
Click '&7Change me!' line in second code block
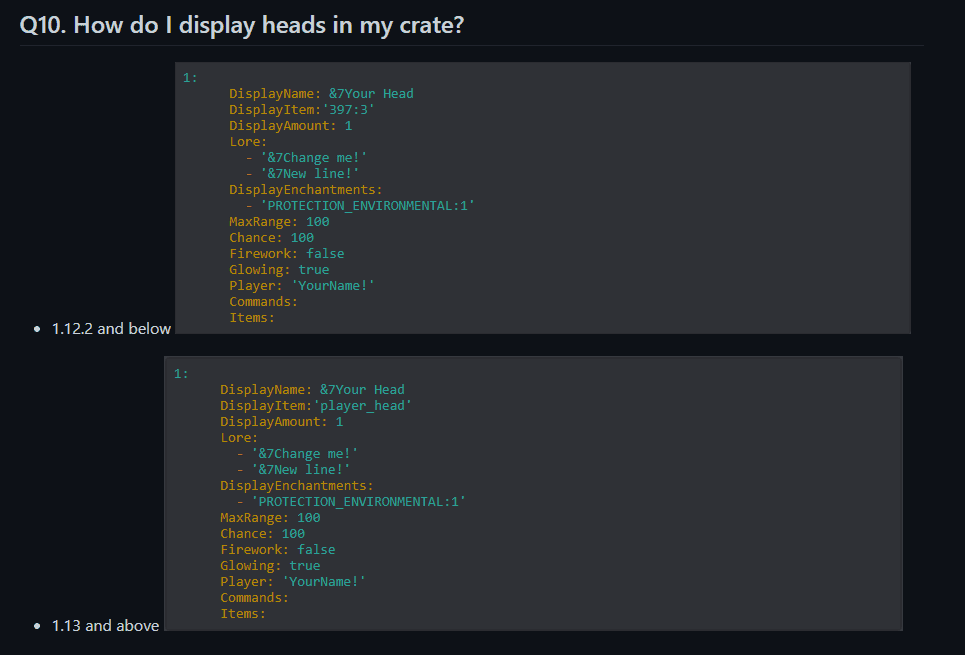(305, 454)
